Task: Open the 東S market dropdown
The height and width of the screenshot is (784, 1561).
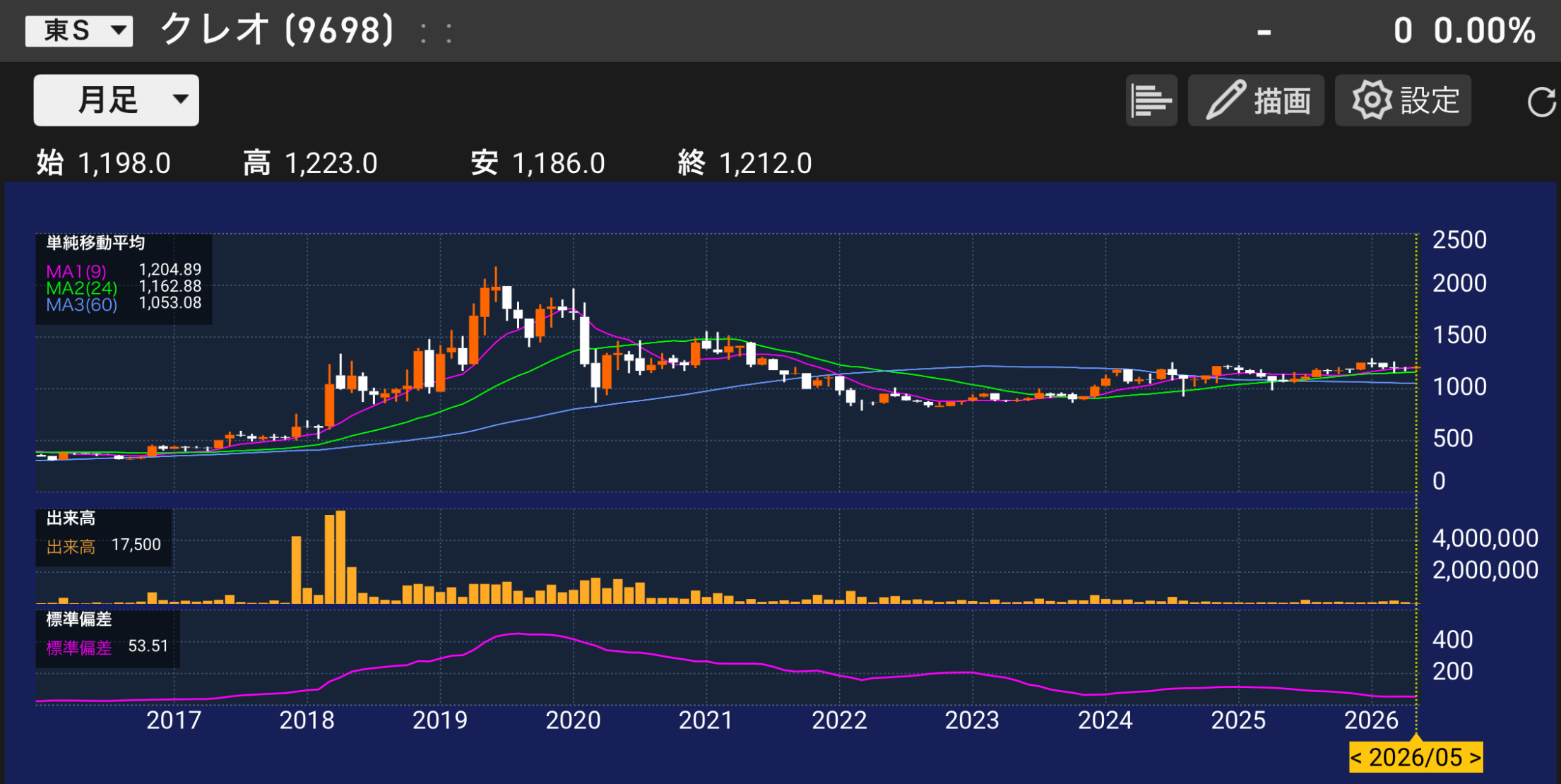Action: coord(79,31)
